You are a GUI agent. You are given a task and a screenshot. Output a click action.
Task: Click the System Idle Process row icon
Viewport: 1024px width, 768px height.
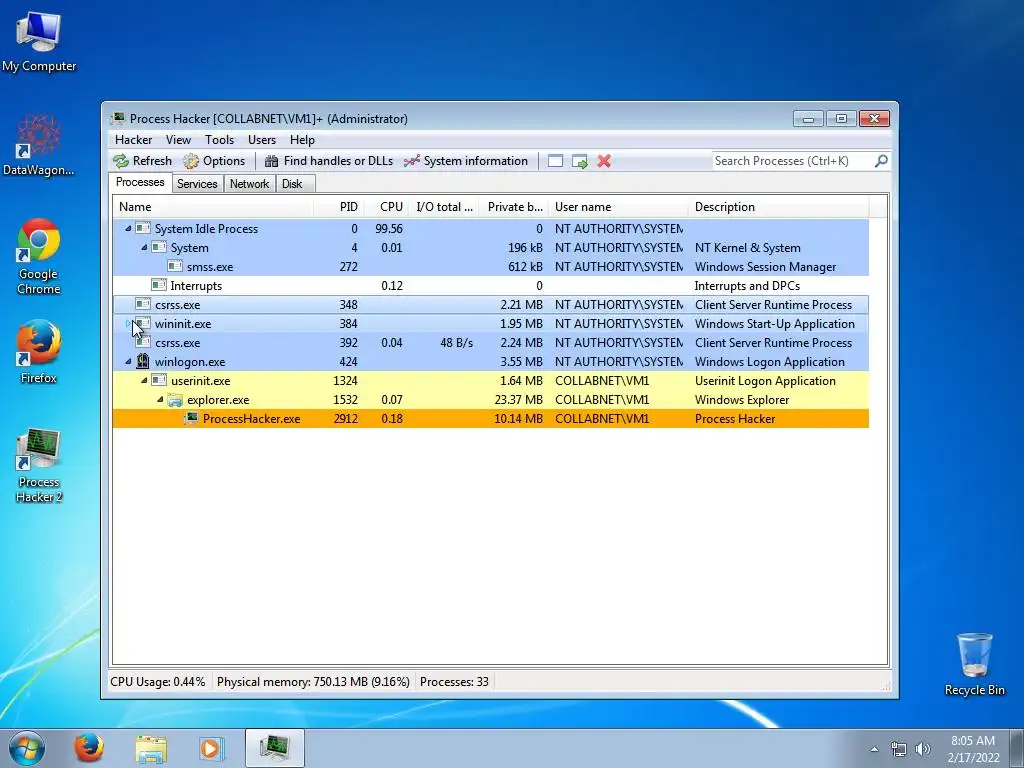point(142,229)
